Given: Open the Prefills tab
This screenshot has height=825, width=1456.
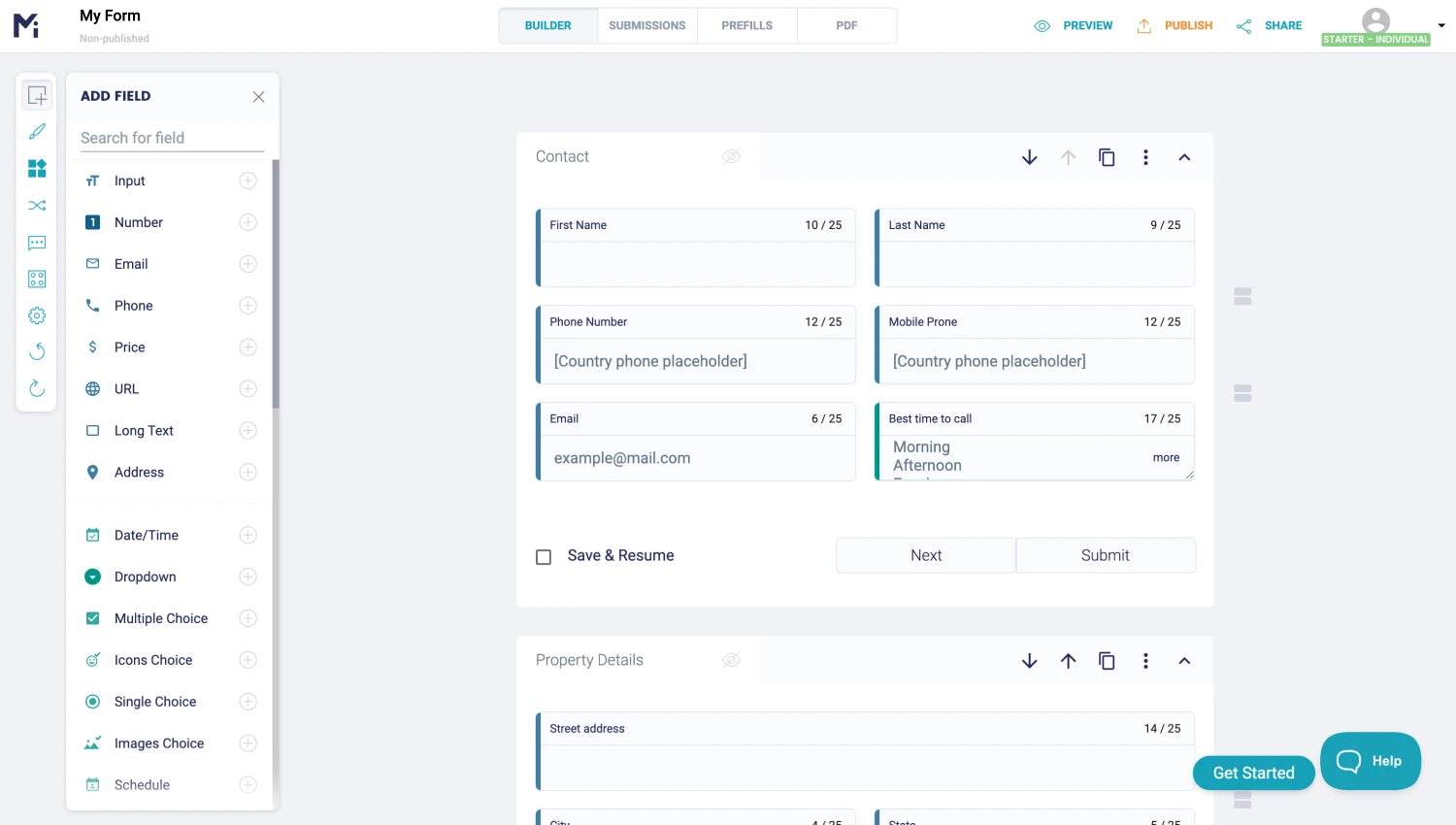Looking at the screenshot, I should pos(746,25).
